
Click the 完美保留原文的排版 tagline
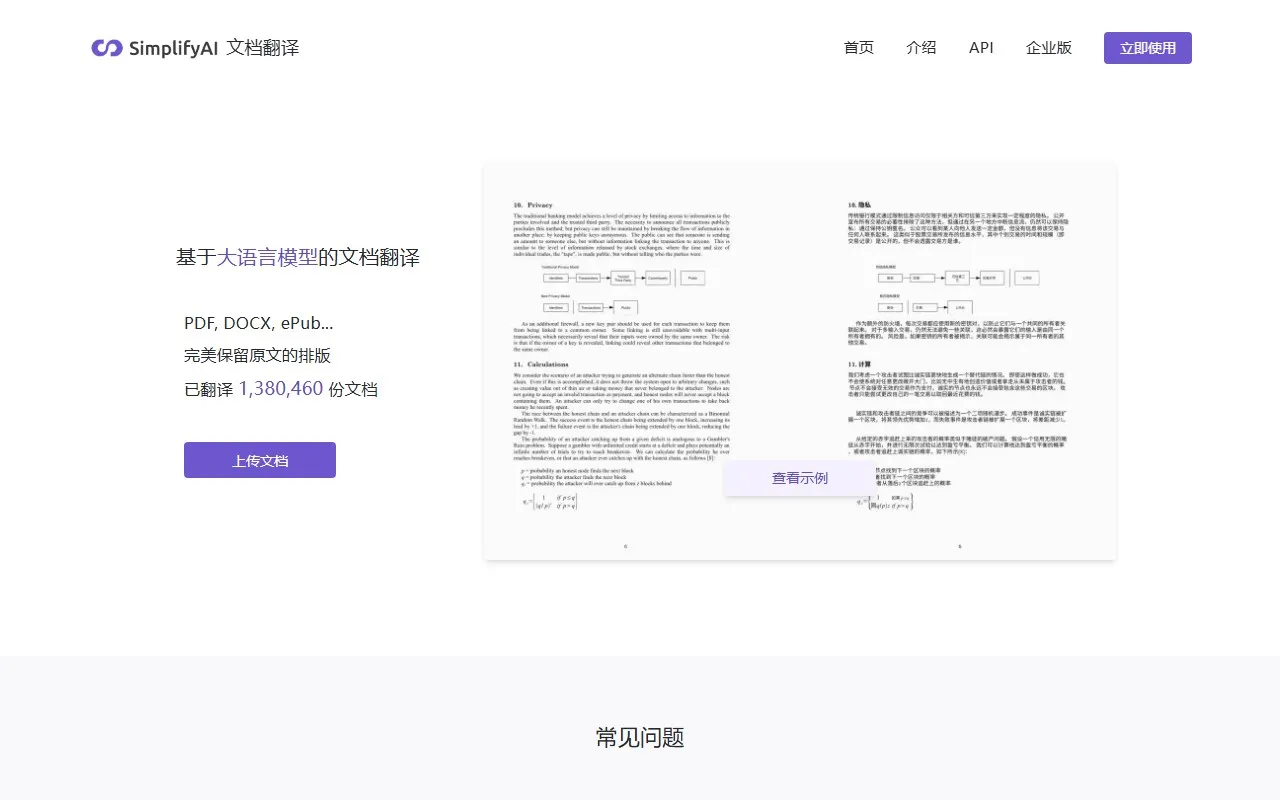(258, 355)
